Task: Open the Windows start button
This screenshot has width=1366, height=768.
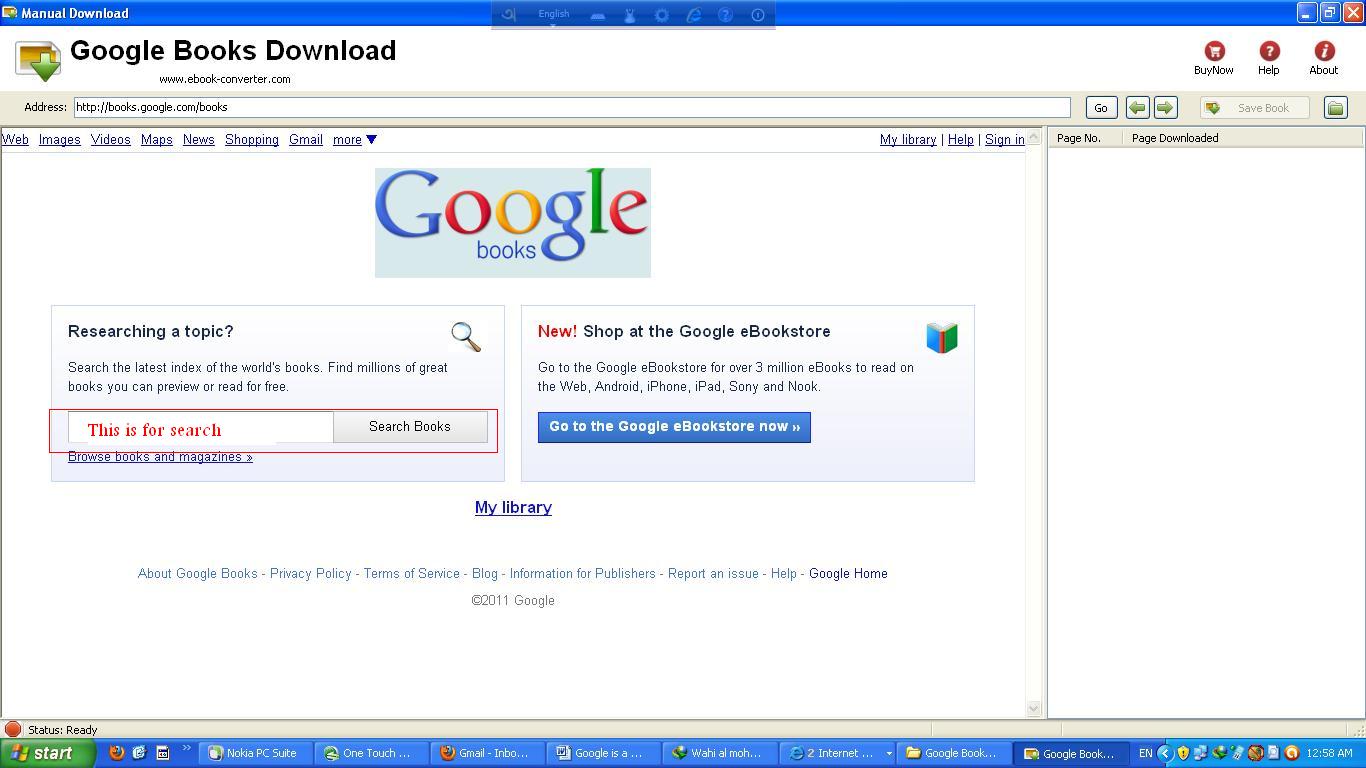Action: pyautogui.click(x=47, y=753)
